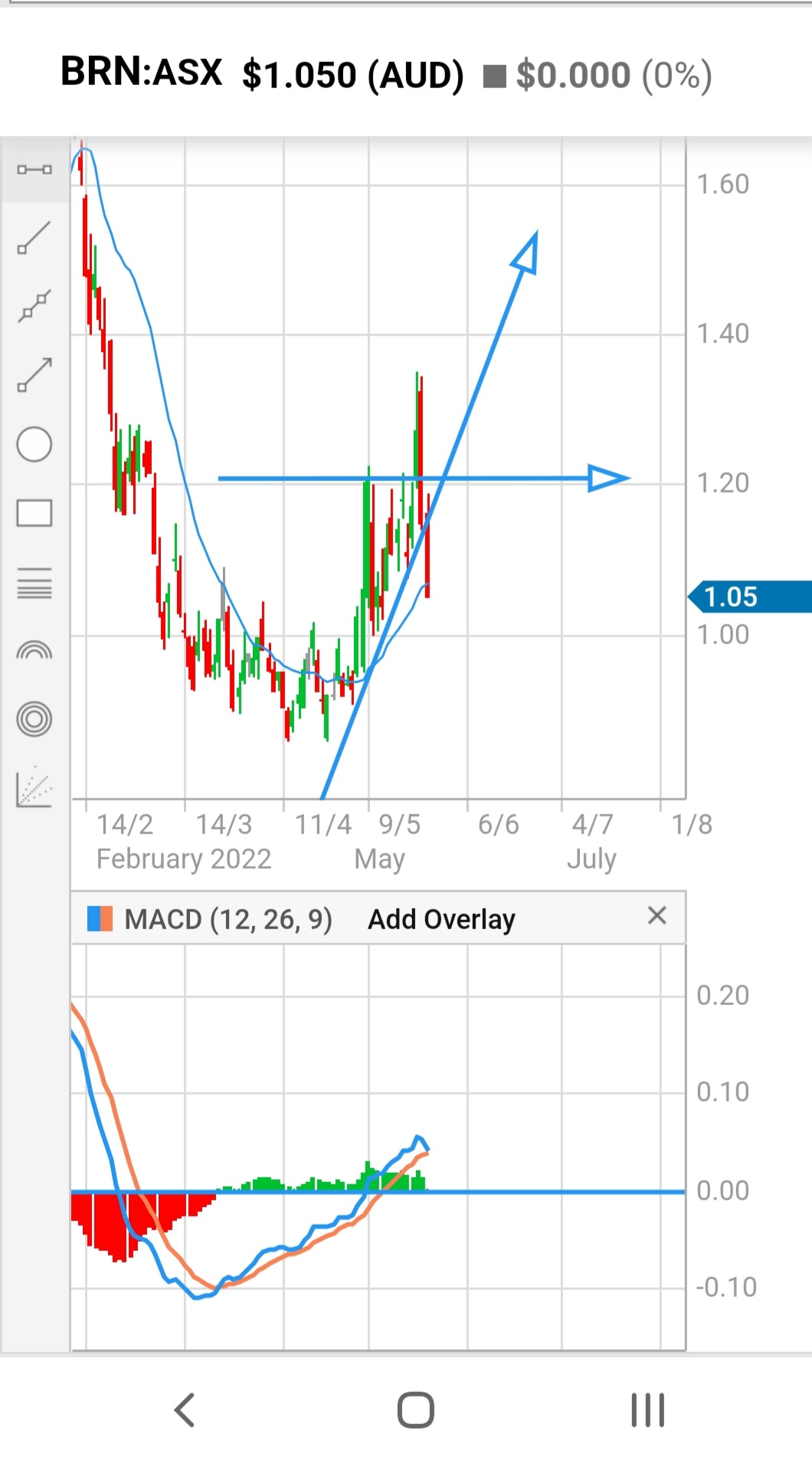Click the 0.10 MACD axis value
Image resolution: width=812 pixels, height=1457 pixels.
pos(722,1092)
